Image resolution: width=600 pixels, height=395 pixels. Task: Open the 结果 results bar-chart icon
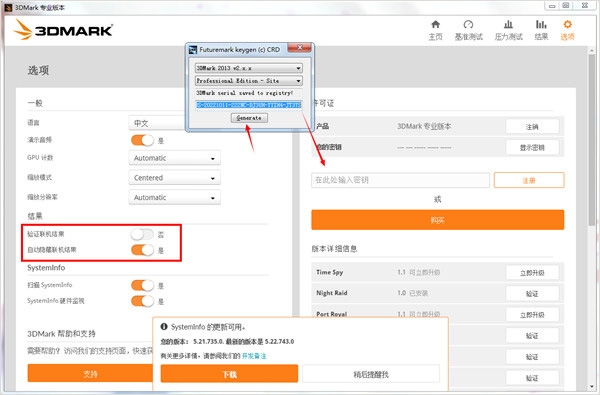pyautogui.click(x=541, y=24)
